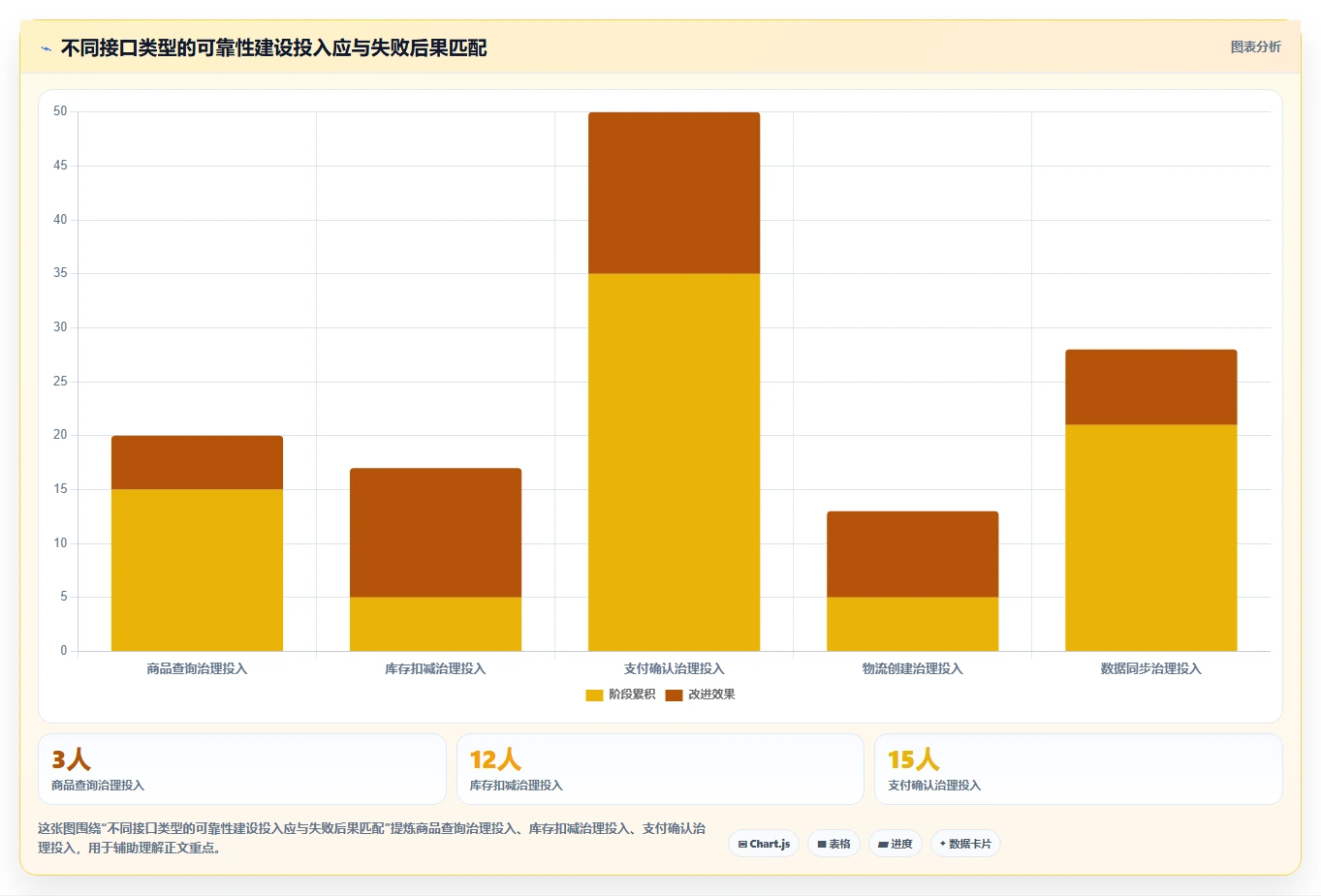Click the 数据卡片 tag chip
Viewport: 1321px width, 896px height.
tap(965, 844)
